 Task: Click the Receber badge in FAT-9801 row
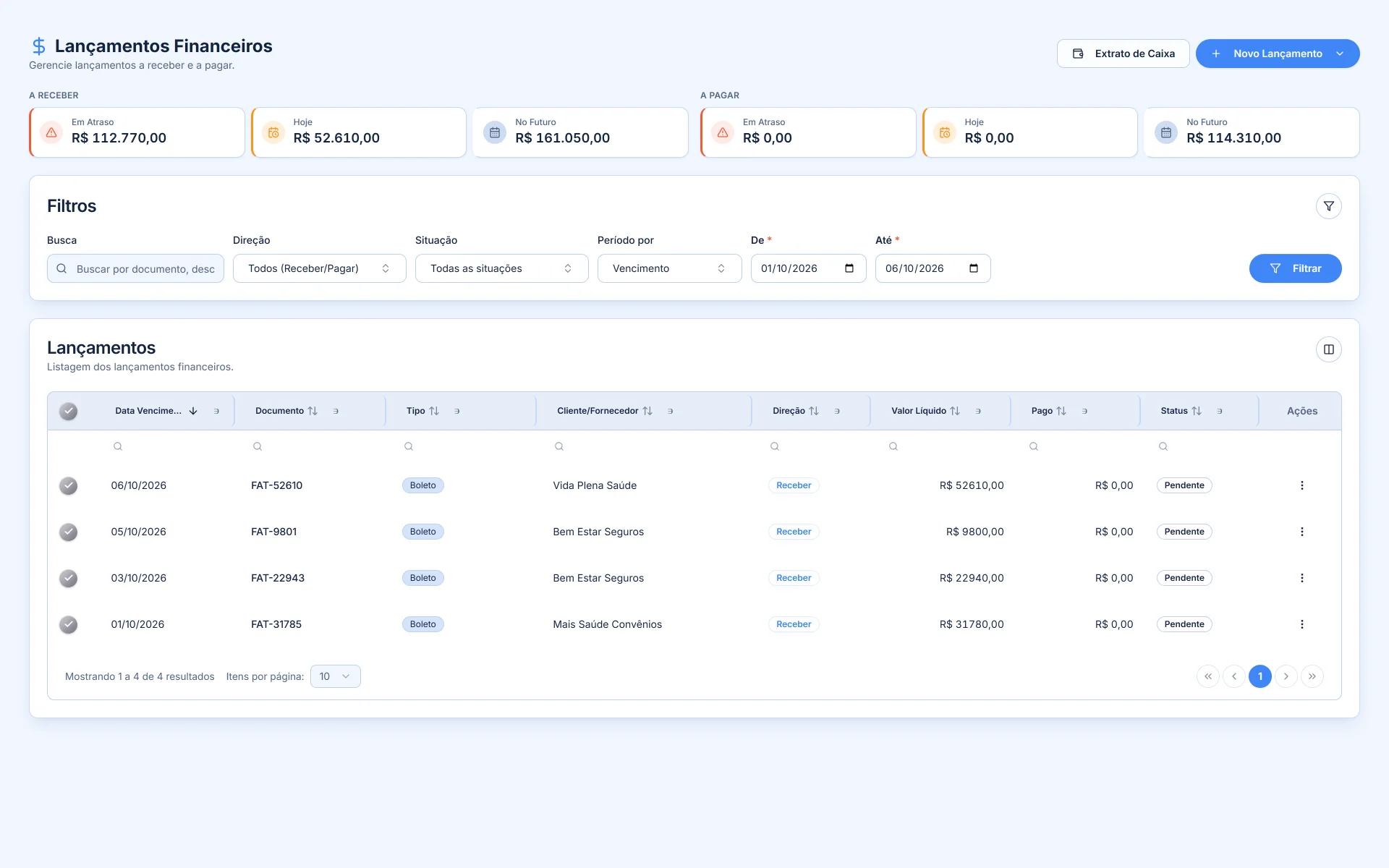[794, 532]
